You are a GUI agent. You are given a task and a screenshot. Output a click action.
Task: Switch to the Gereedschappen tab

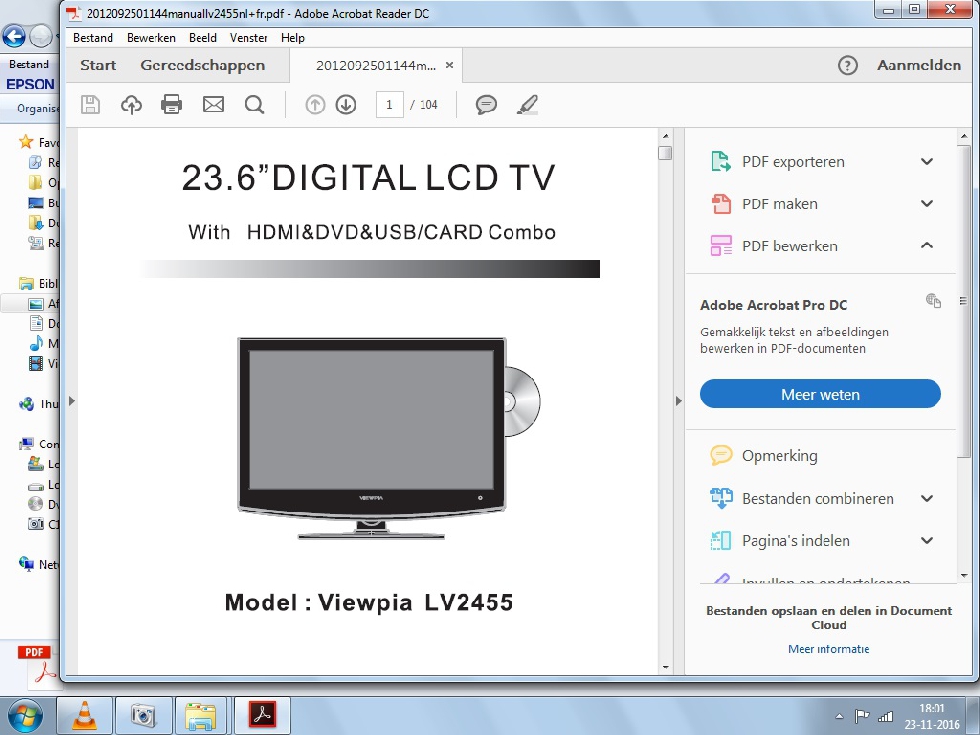(202, 65)
